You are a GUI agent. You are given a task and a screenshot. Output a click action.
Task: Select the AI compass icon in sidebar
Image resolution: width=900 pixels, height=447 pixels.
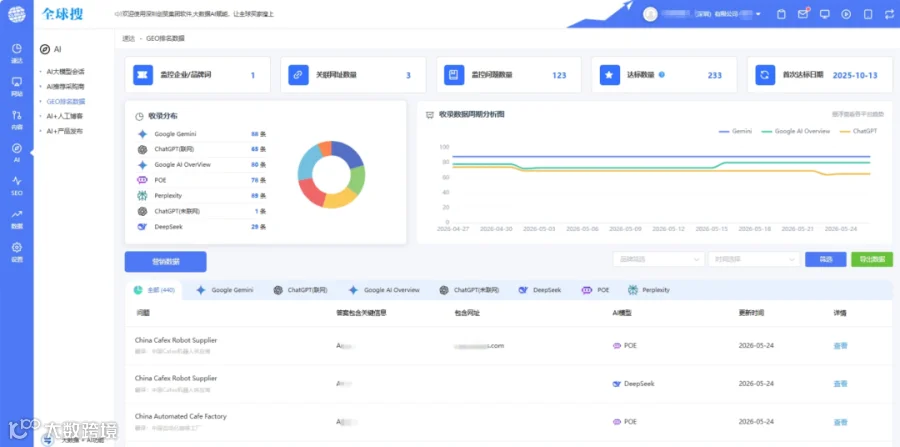click(x=17, y=152)
